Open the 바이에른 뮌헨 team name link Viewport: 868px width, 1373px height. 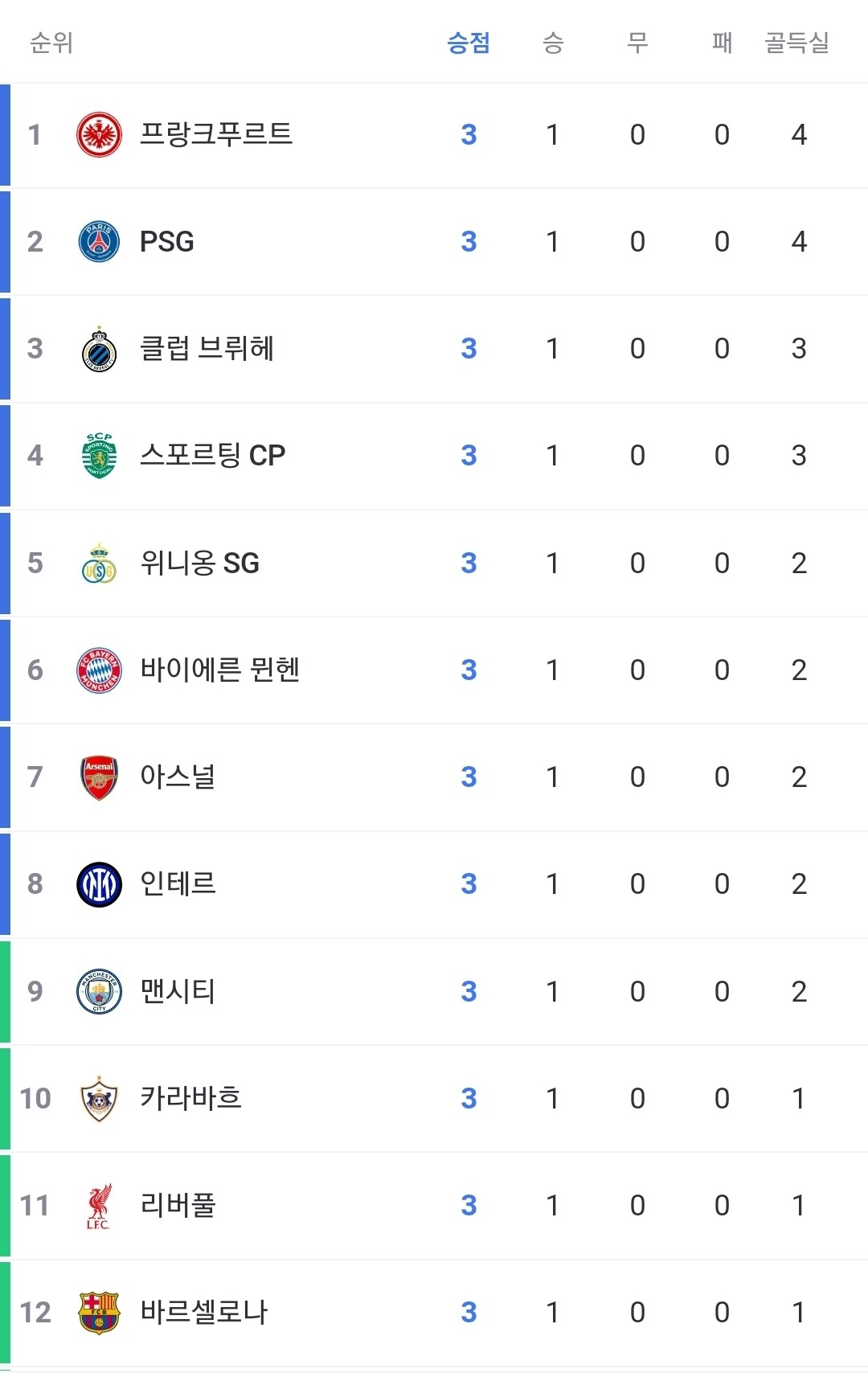(219, 670)
